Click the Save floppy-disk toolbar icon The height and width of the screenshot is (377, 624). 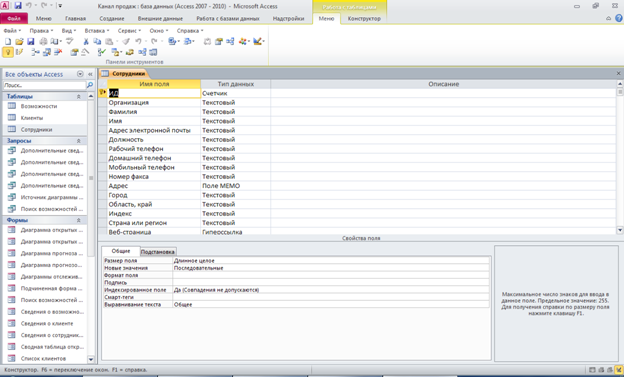point(31,41)
